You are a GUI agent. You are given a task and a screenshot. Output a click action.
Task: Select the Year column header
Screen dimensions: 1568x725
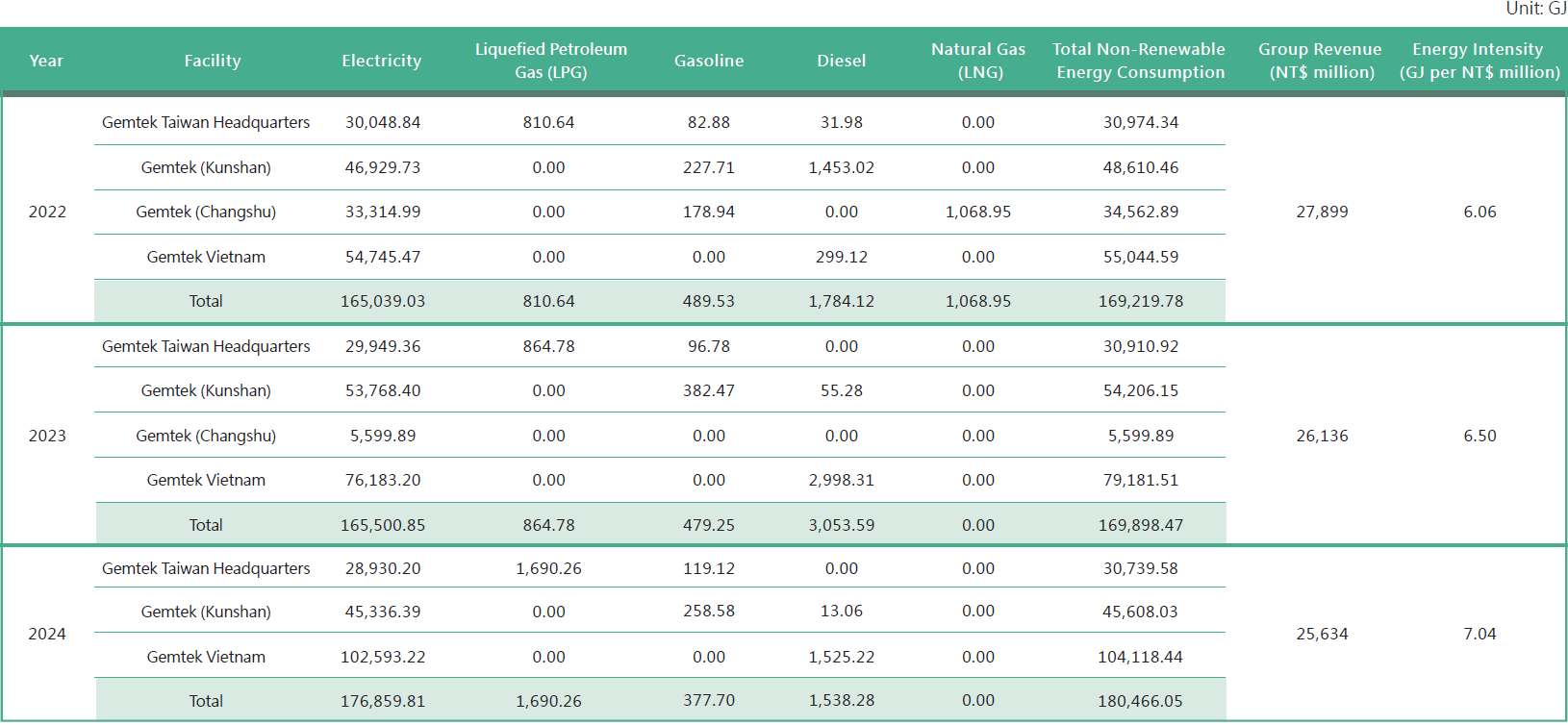[46, 61]
